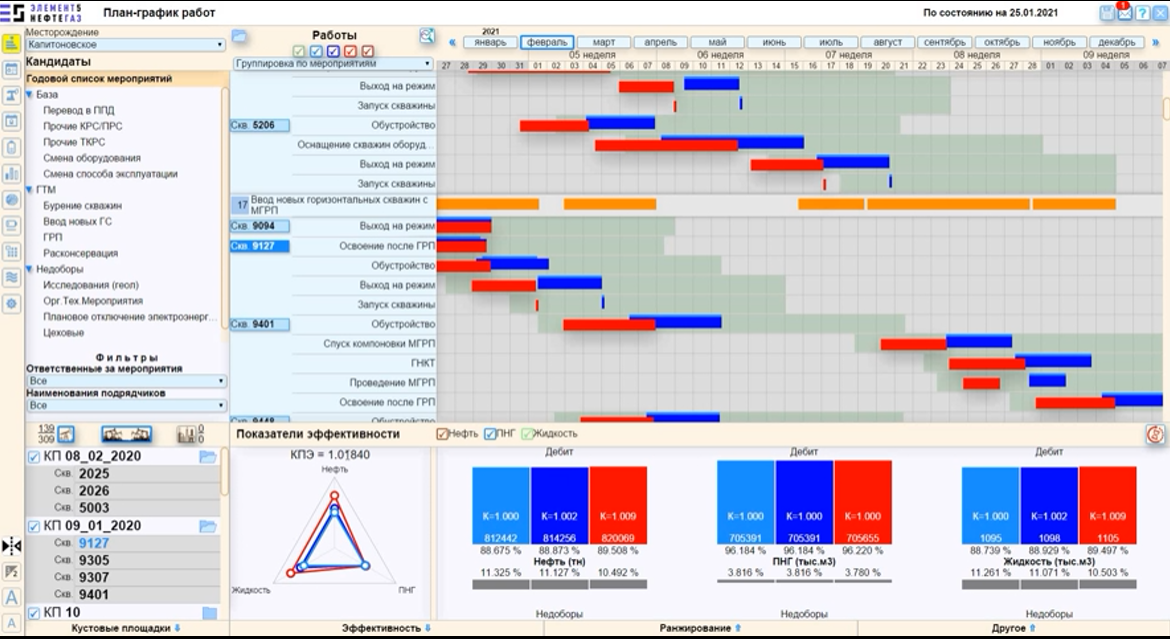Go to previous period with left double arrow
1170x639 pixels.
tap(452, 43)
